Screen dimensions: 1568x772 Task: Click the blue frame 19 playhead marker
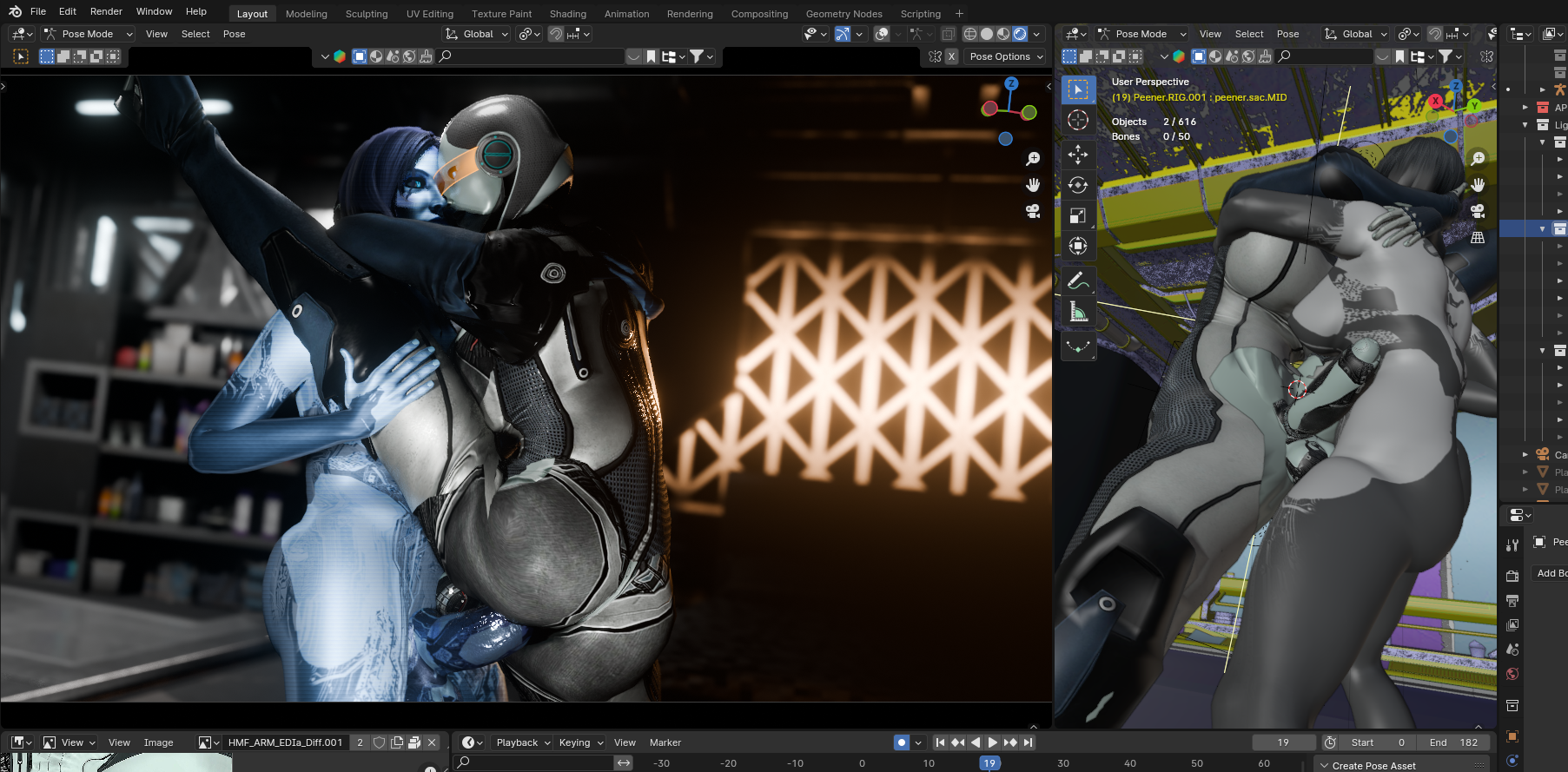point(989,763)
